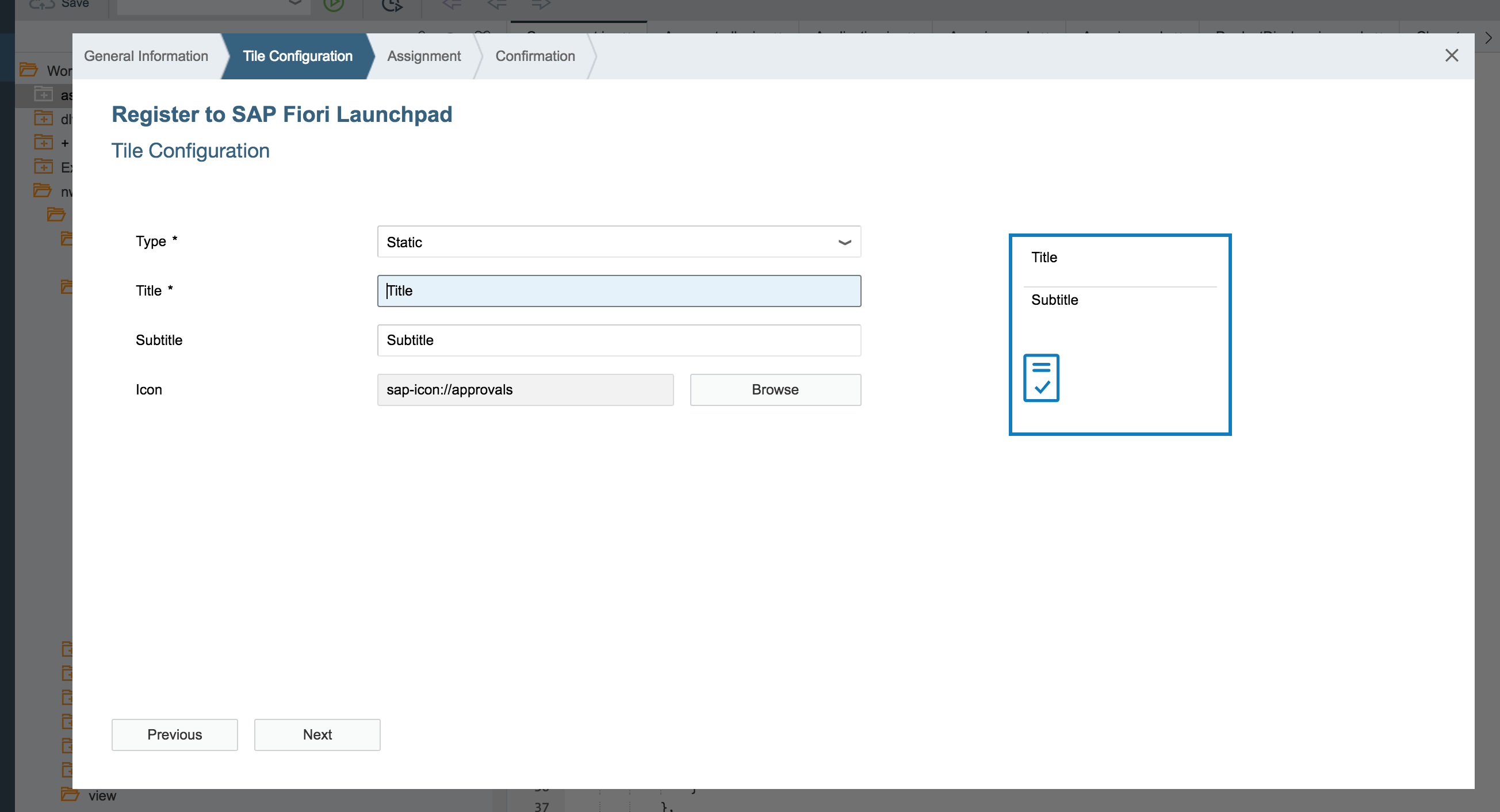Click the Next button
Viewport: 1500px width, 812px height.
pyautogui.click(x=317, y=734)
